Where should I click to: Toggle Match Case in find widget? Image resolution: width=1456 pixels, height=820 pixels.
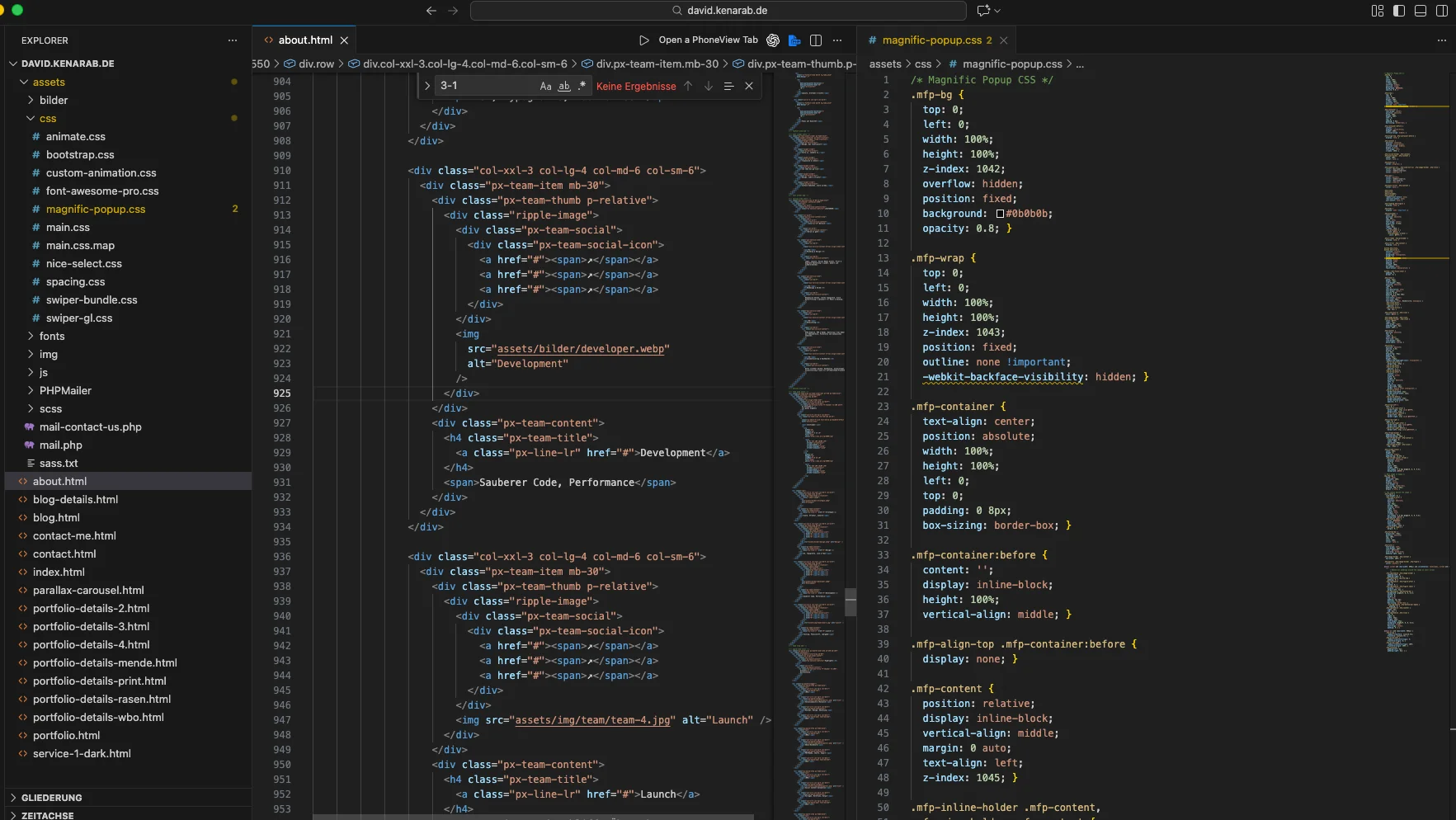pyautogui.click(x=545, y=86)
